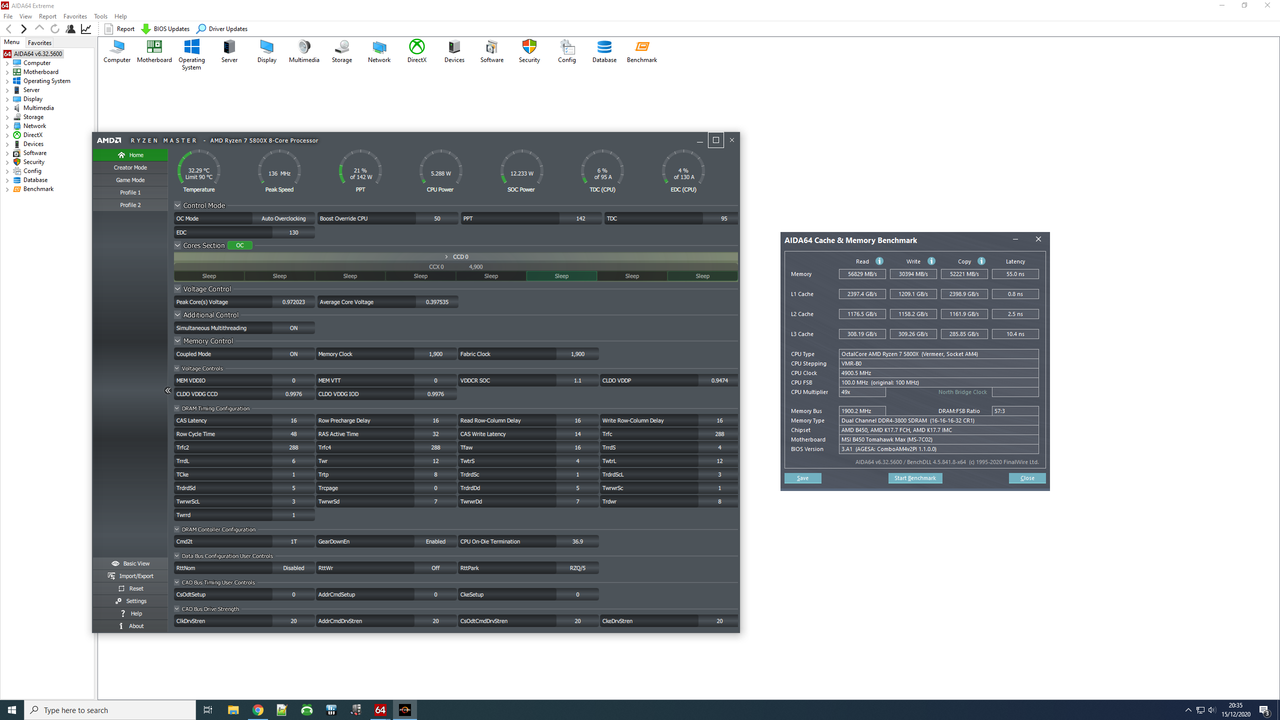This screenshot has height=720, width=1280.
Task: Open the Operating System icon in AIDA64 main pane
Action: 192,47
